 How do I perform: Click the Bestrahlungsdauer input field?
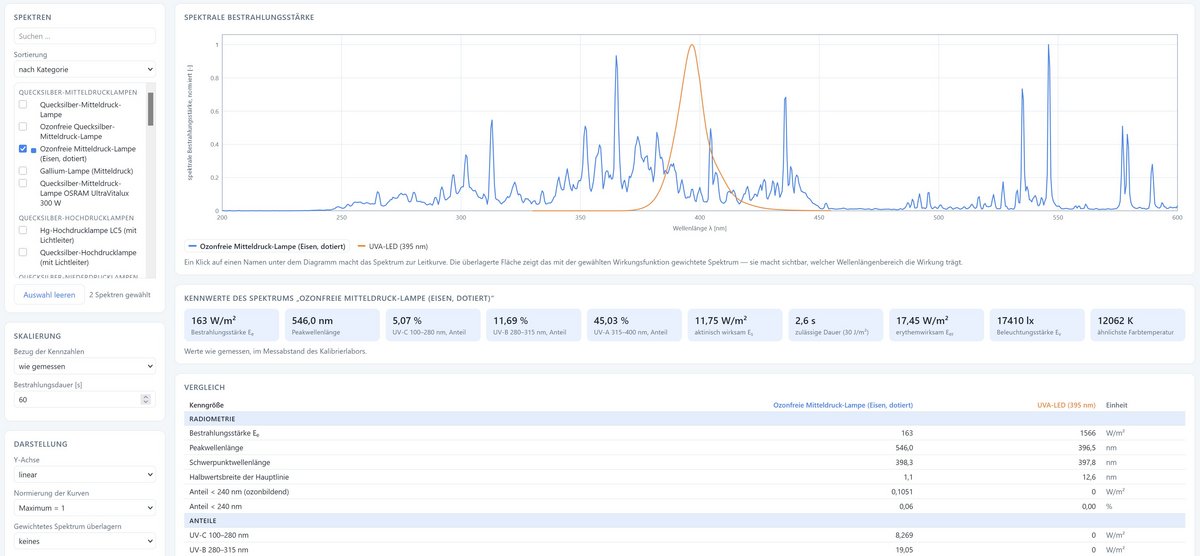tap(85, 399)
